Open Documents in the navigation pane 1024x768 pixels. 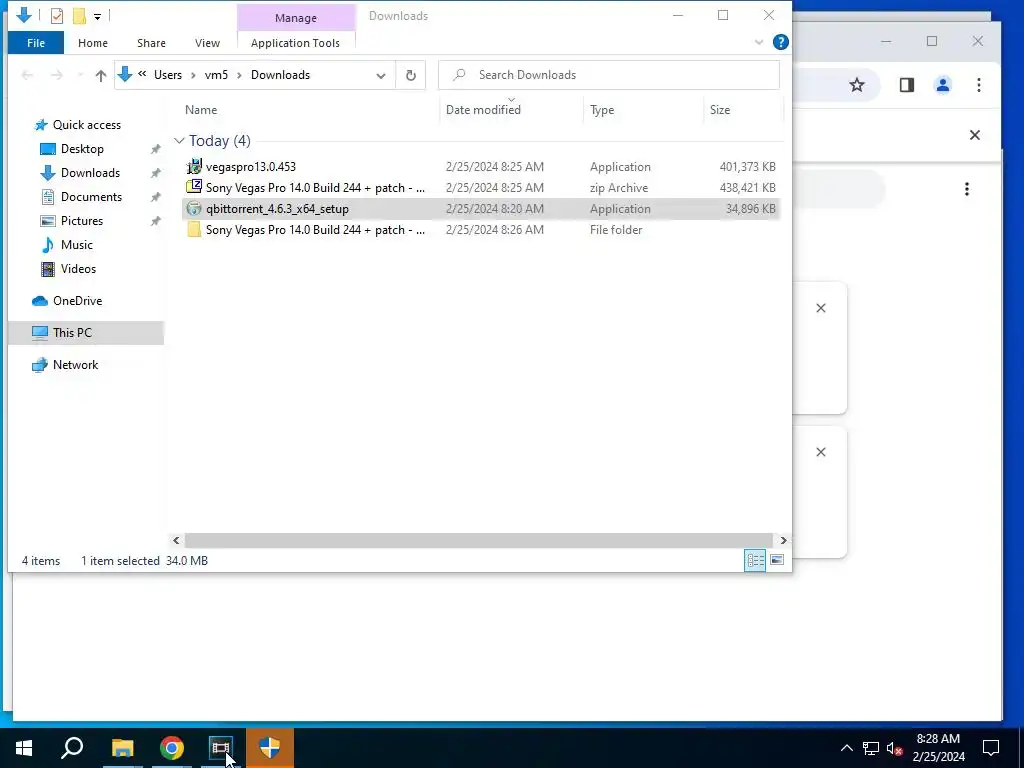[91, 197]
